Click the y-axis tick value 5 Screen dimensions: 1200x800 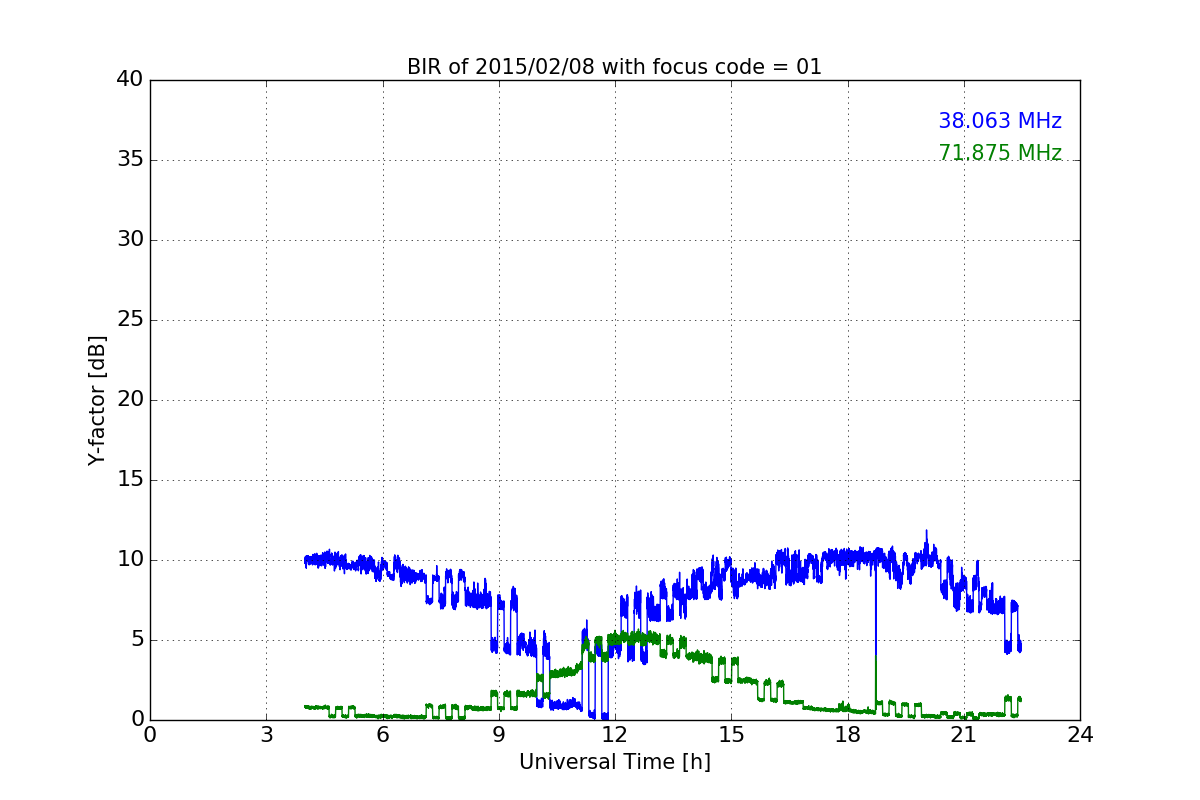(x=136, y=640)
